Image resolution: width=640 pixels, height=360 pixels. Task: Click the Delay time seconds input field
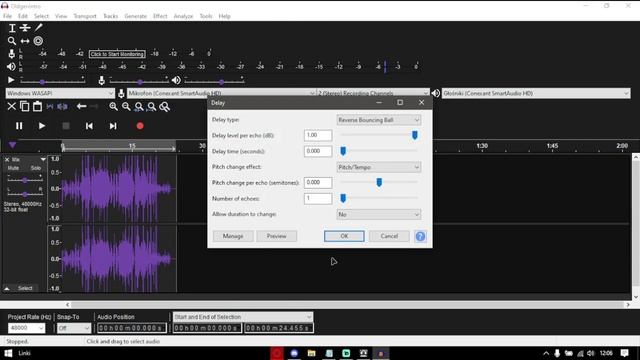(318, 151)
